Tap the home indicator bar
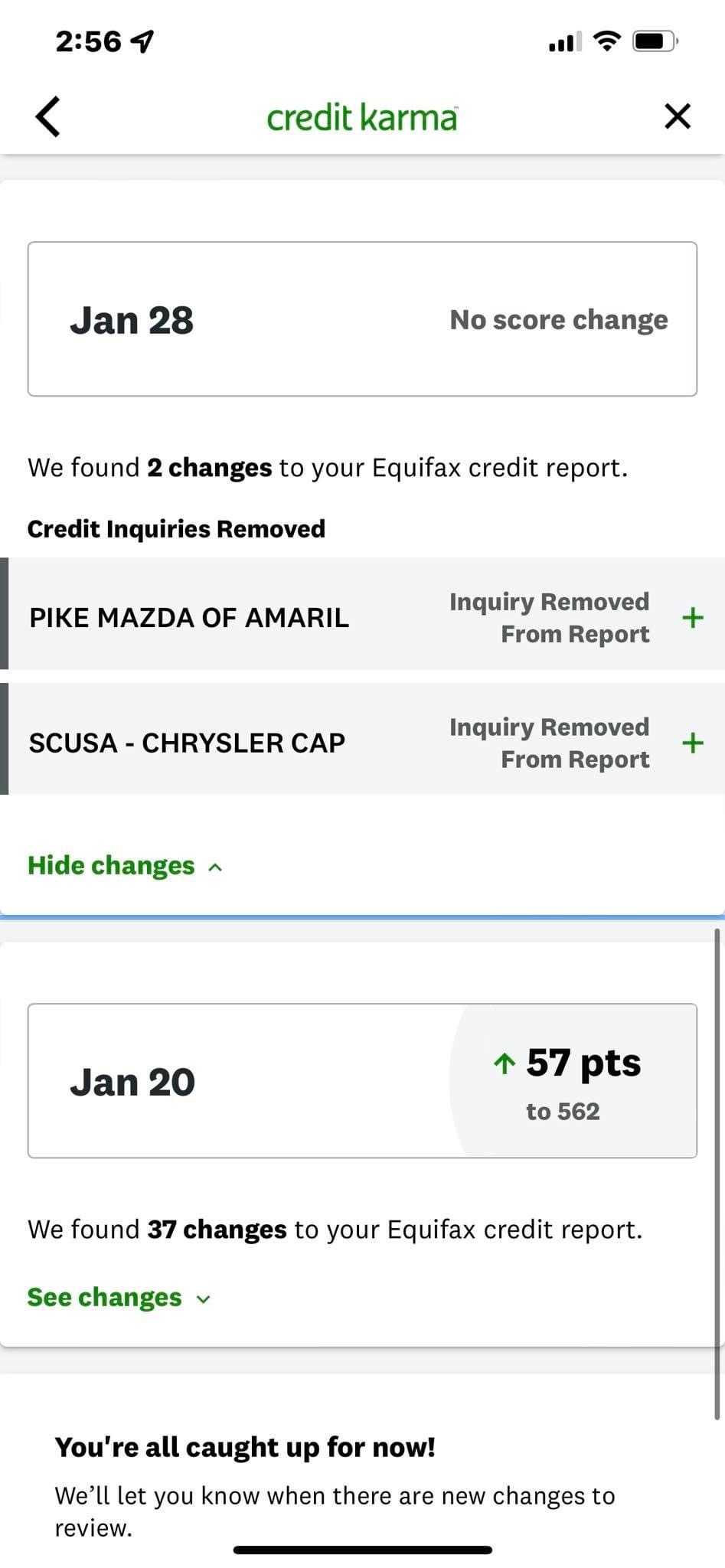The height and width of the screenshot is (1568, 725). (x=363, y=1550)
